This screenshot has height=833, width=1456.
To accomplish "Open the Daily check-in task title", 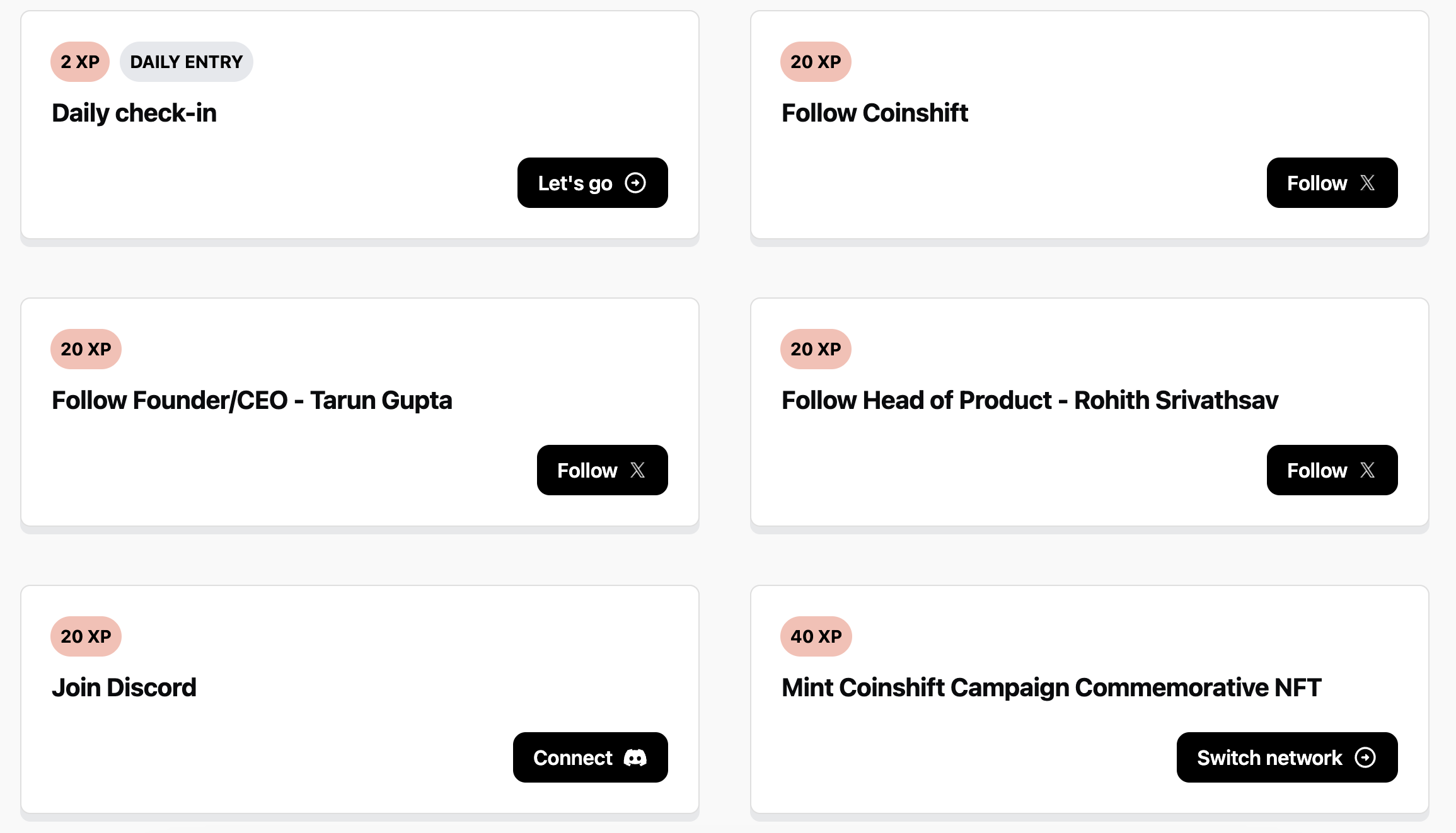I will pyautogui.click(x=134, y=113).
